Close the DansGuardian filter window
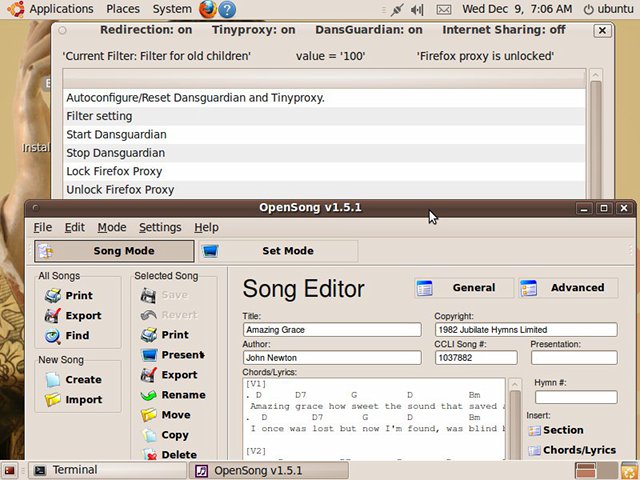640x480 pixels. (602, 31)
